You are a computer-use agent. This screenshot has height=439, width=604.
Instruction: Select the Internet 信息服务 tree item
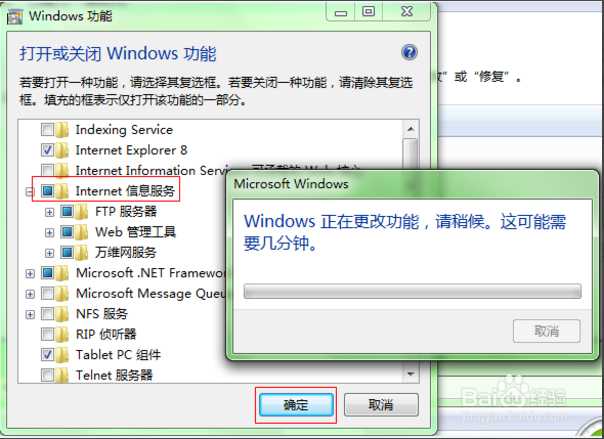coord(125,191)
